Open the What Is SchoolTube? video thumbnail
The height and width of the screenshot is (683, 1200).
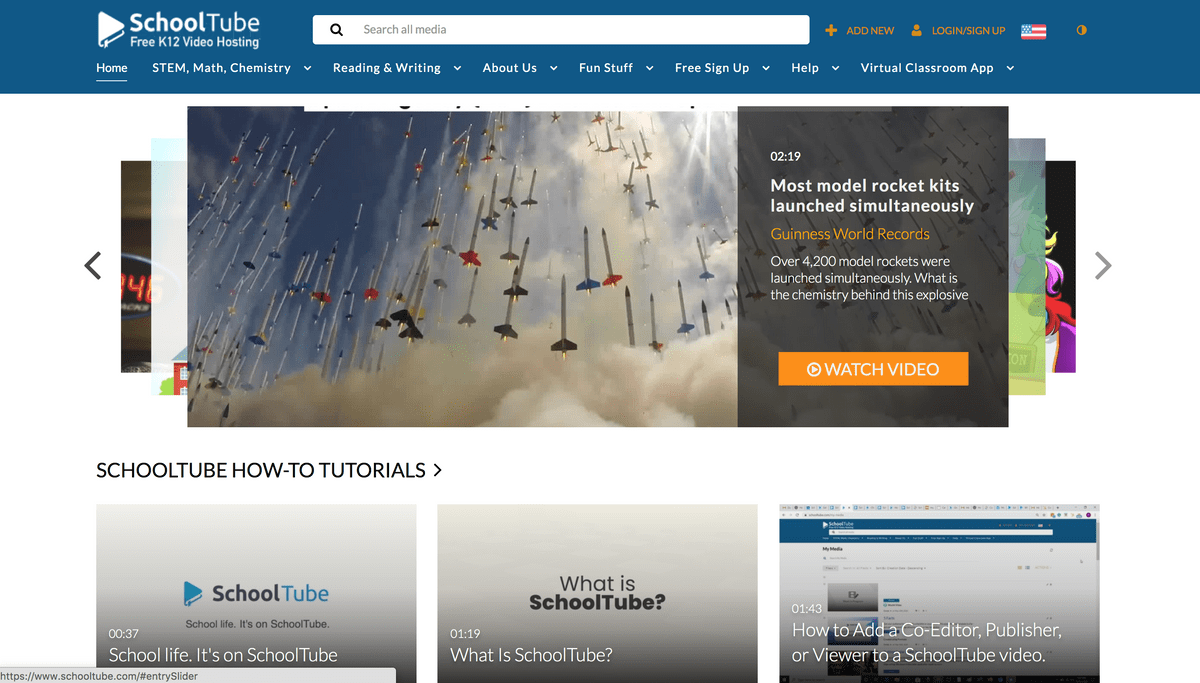[597, 593]
